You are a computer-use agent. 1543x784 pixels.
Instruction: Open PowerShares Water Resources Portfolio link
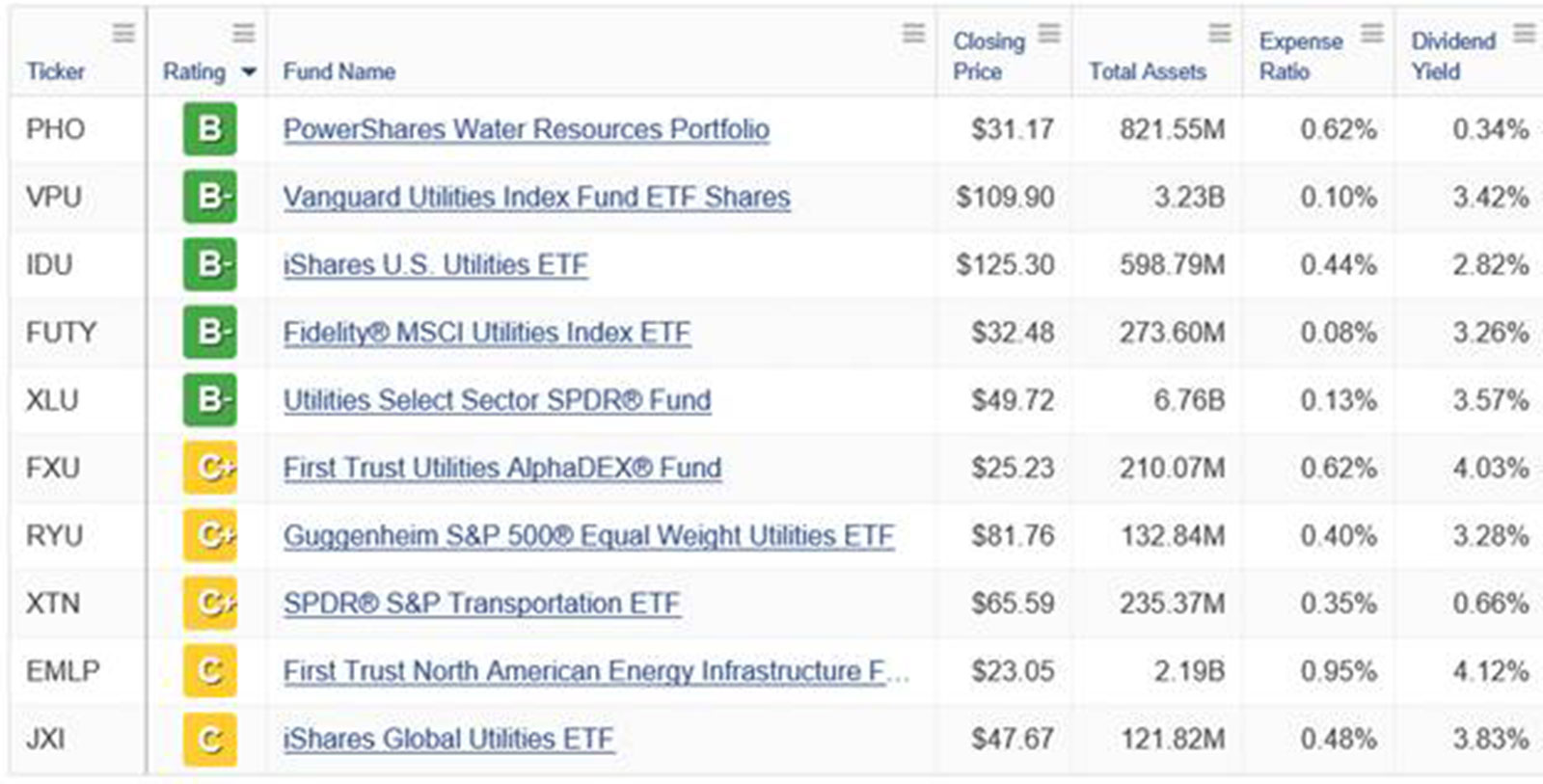click(x=527, y=129)
